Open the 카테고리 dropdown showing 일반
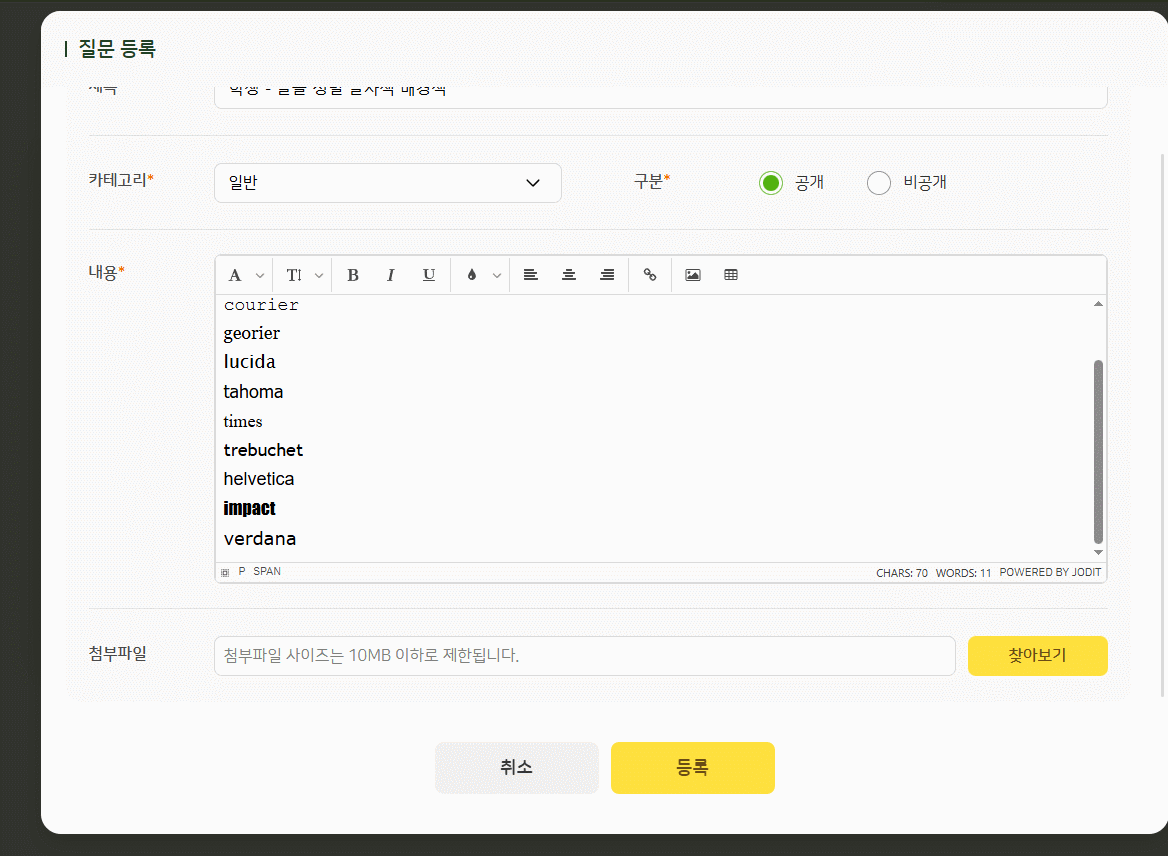Viewport: 1168px width, 856px height. [x=387, y=183]
